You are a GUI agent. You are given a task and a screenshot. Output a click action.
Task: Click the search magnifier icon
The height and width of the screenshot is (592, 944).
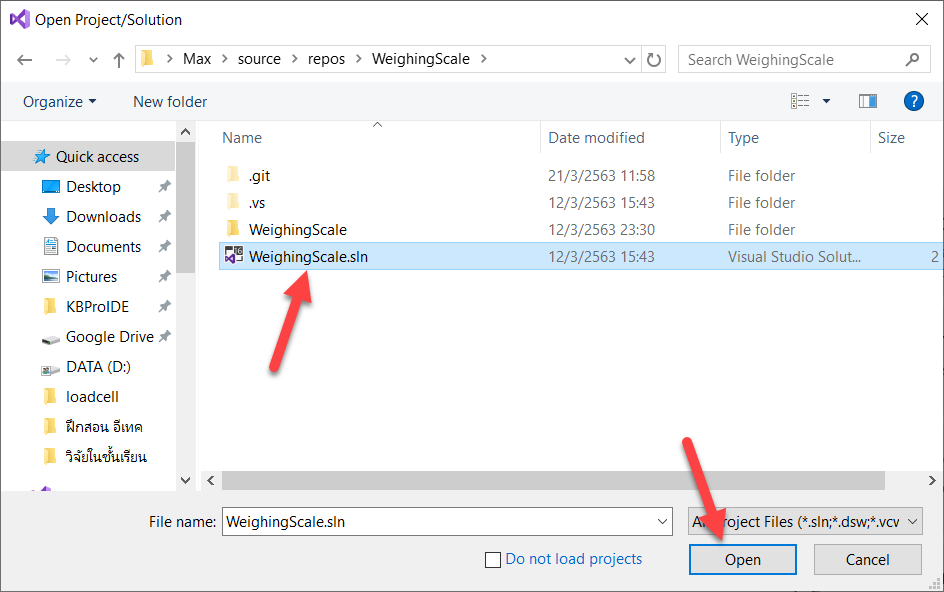912,60
